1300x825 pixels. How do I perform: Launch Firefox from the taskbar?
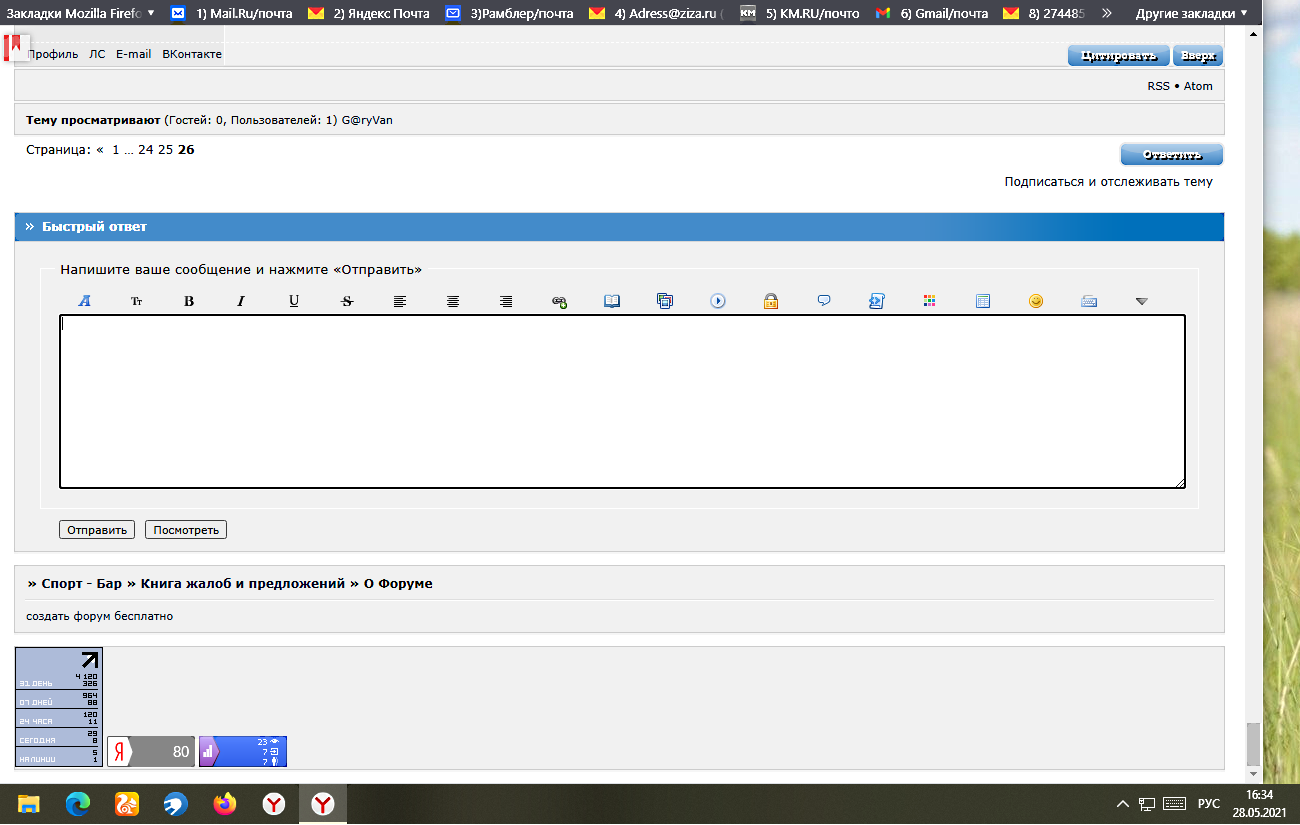pos(224,803)
